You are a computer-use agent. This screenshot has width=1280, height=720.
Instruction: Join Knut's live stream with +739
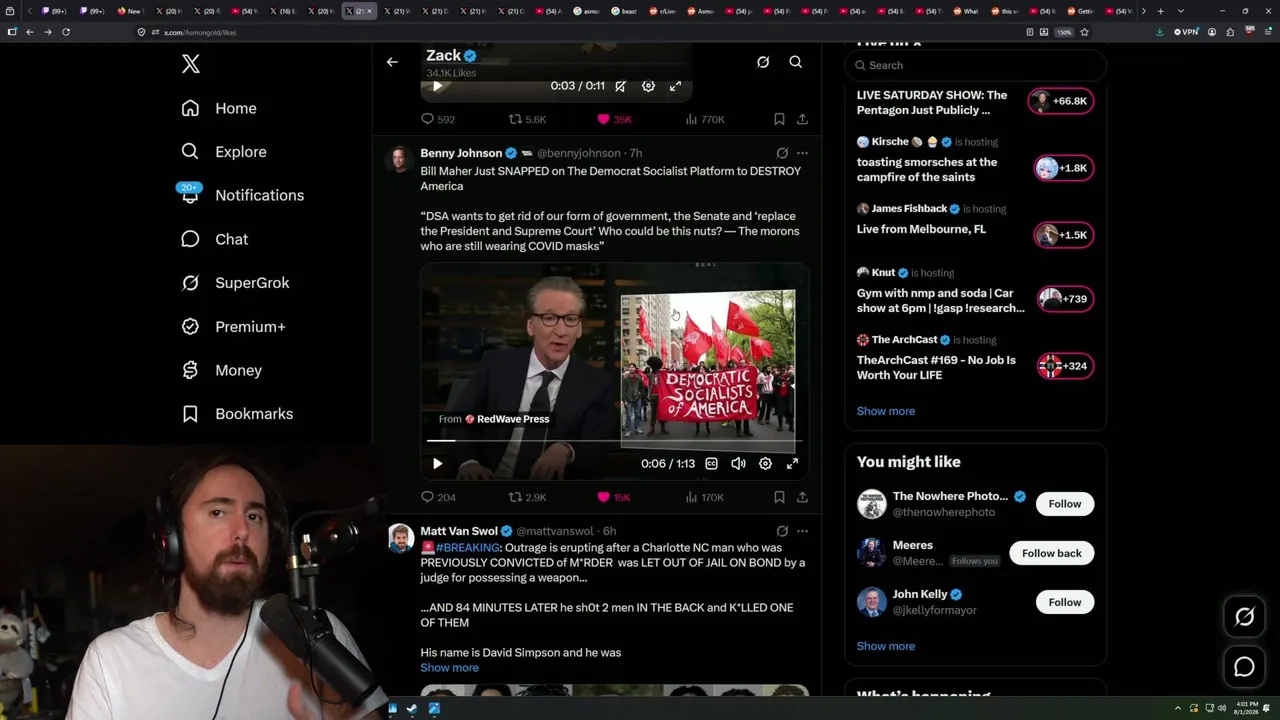(1064, 299)
